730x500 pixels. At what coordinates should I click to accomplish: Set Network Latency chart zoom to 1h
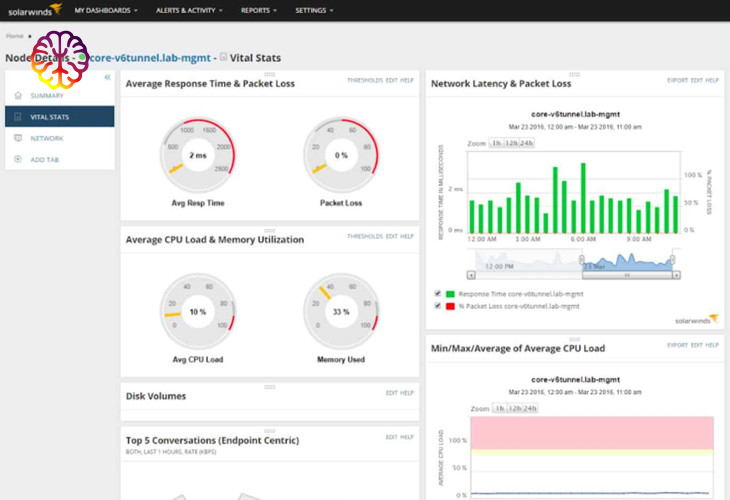tap(497, 143)
